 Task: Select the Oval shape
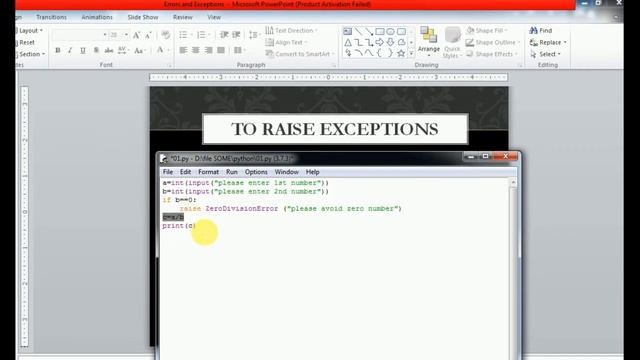pyautogui.click(x=390, y=31)
